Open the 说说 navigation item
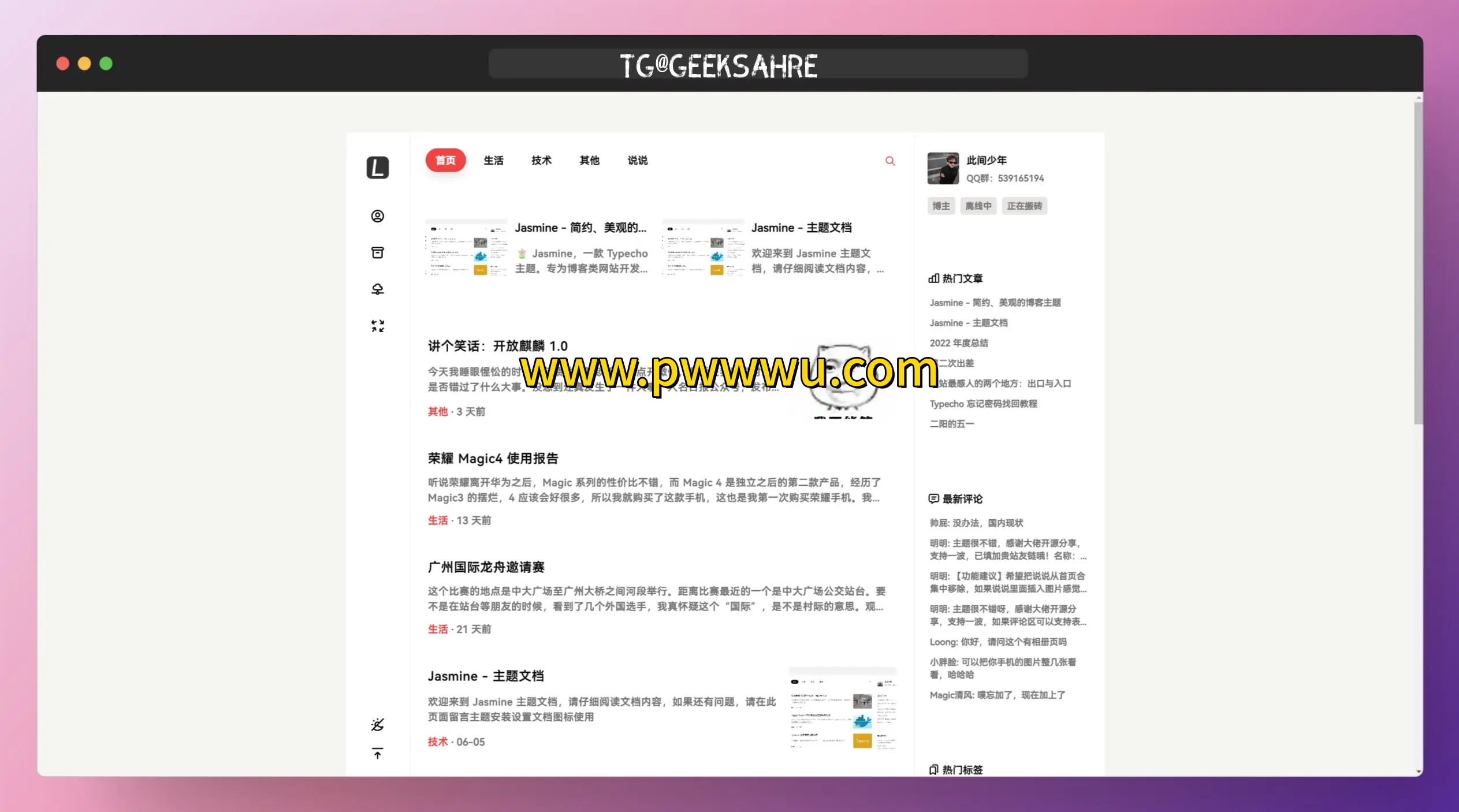 click(637, 161)
